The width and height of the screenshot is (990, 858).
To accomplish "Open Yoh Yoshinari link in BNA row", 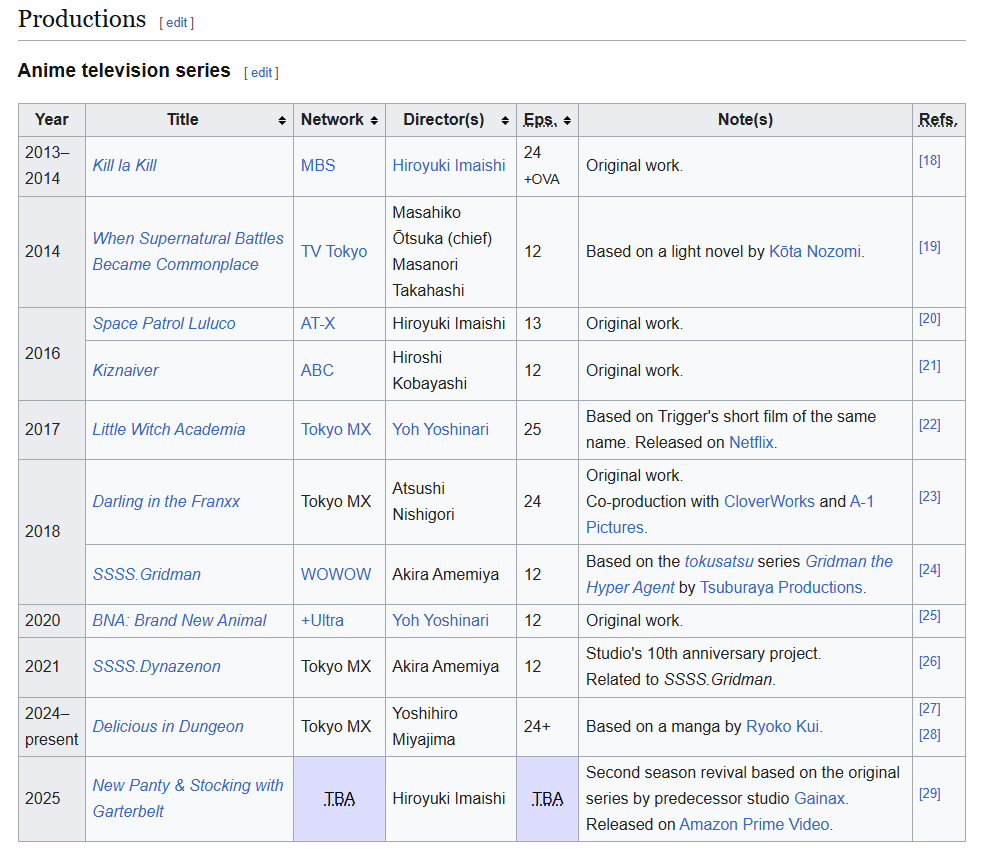I will 440,620.
